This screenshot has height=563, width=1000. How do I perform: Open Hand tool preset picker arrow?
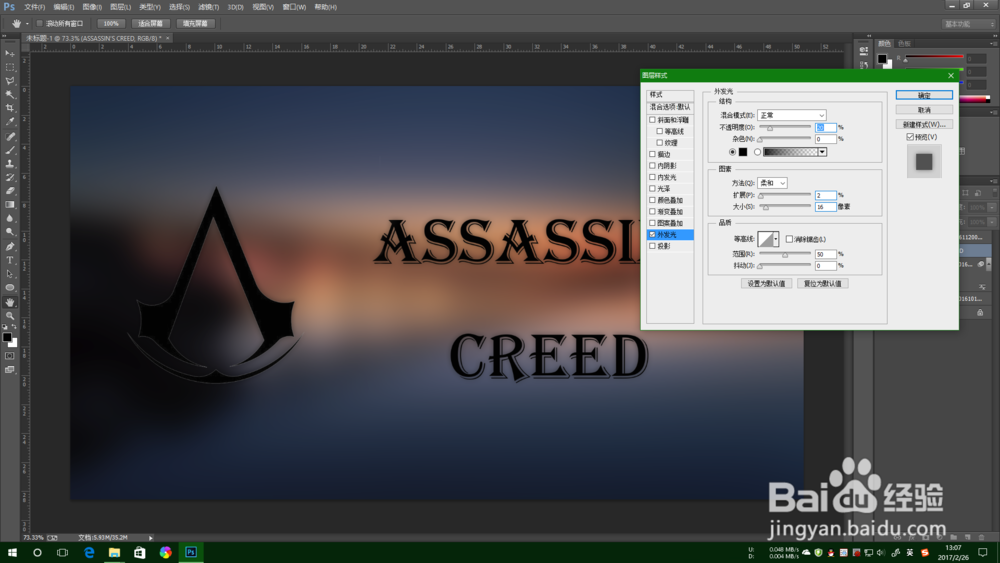(x=27, y=24)
